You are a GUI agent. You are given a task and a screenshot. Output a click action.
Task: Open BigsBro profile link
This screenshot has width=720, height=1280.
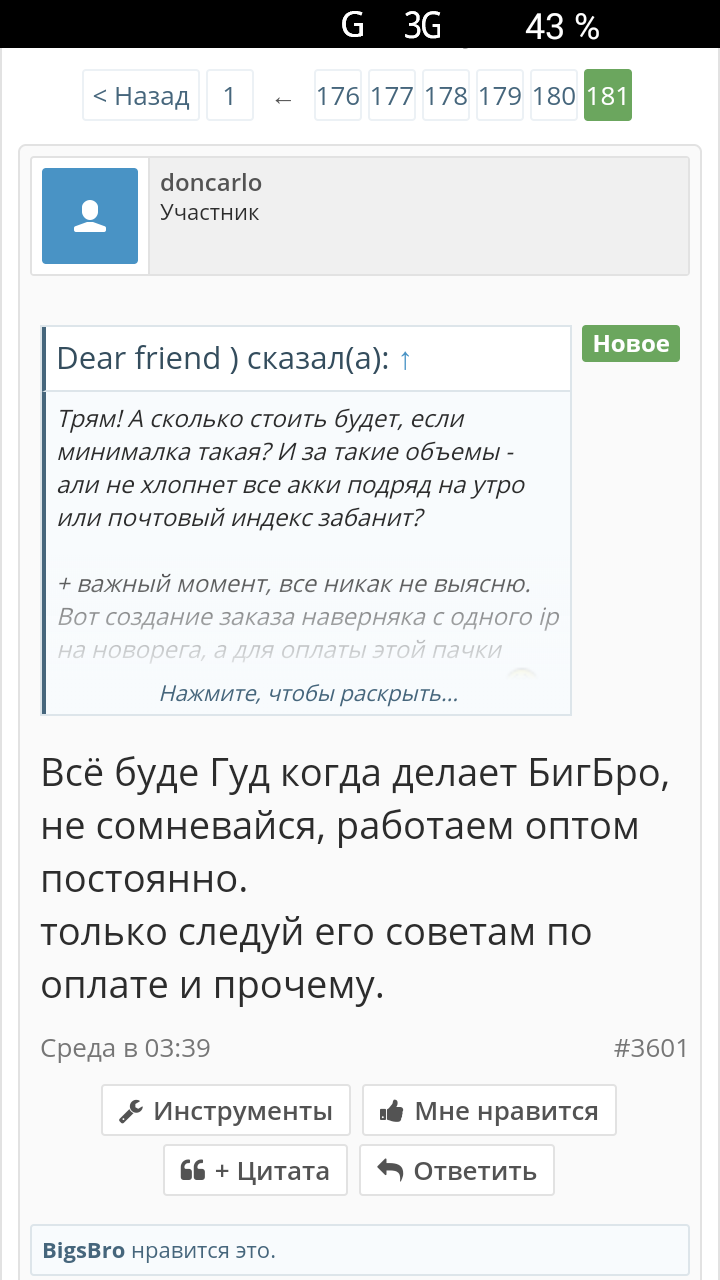click(x=84, y=1250)
